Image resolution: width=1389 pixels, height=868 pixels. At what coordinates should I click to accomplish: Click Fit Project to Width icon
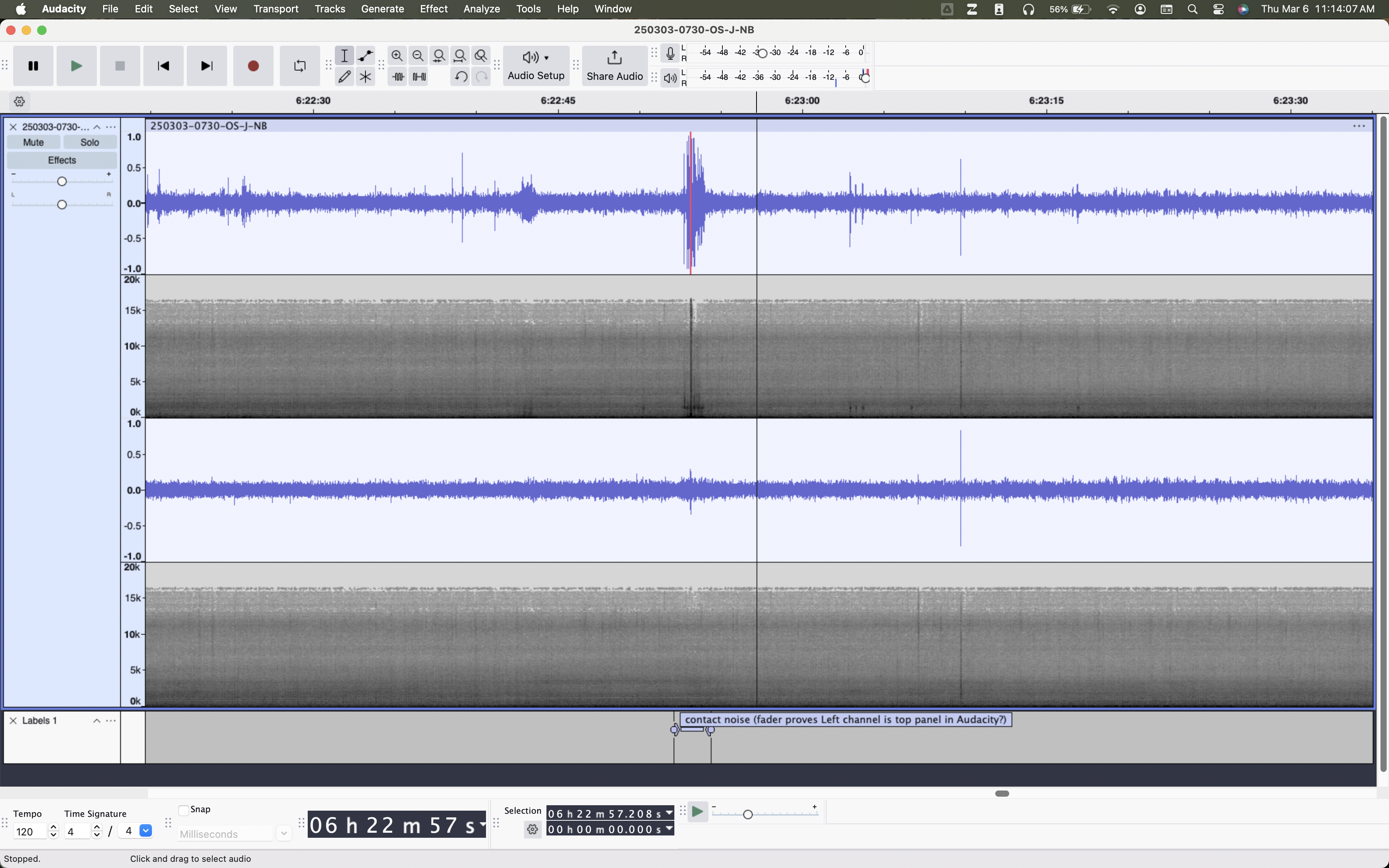click(x=460, y=56)
